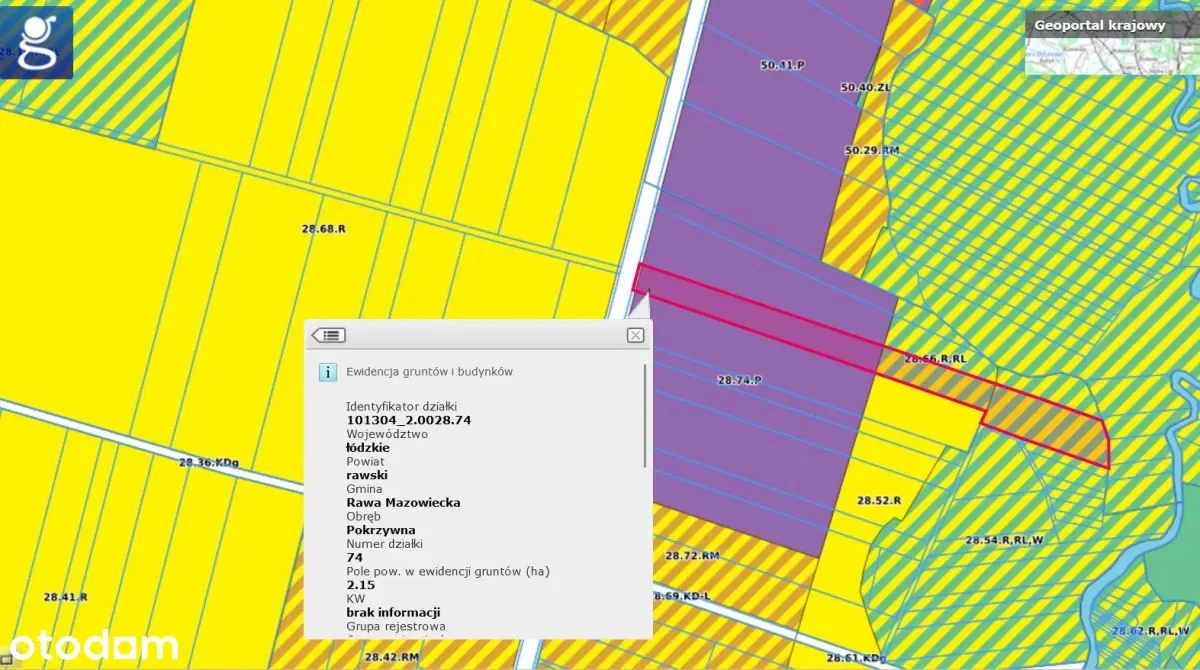Click the yellow area labeled 28.52.R
1200x670 pixels.
879,500
